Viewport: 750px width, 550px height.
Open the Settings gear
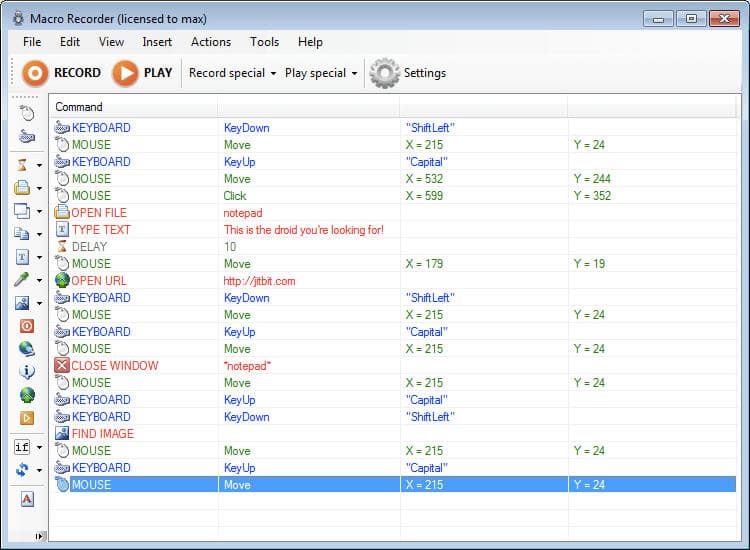point(407,73)
